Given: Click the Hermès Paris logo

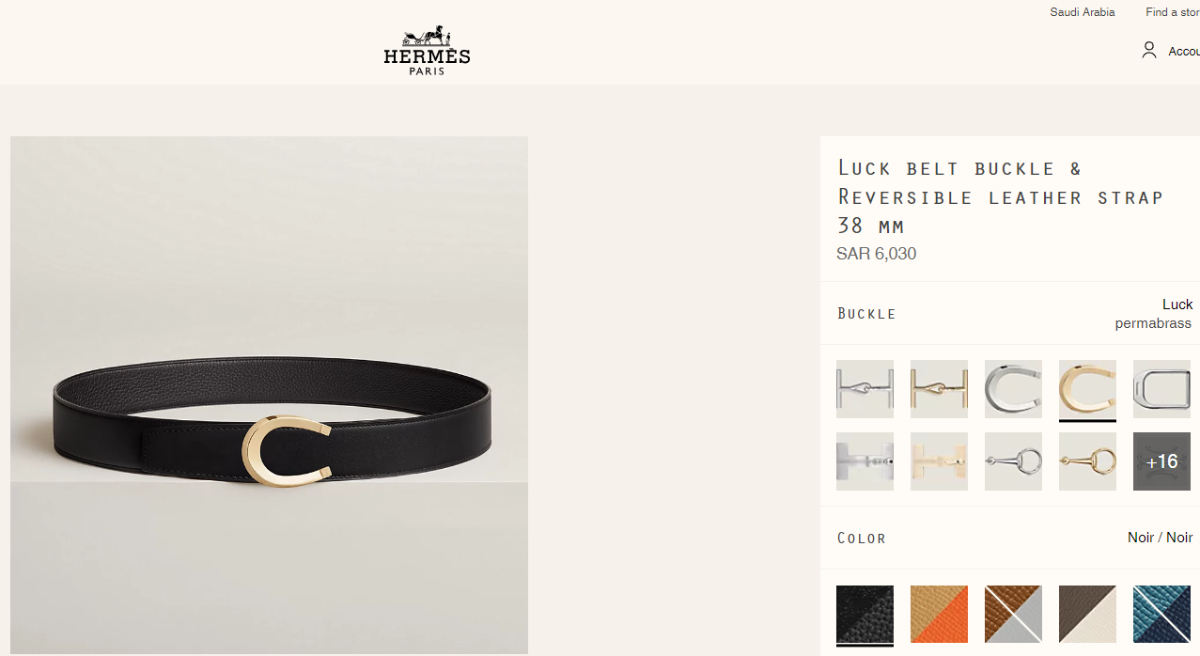Looking at the screenshot, I should coord(427,52).
